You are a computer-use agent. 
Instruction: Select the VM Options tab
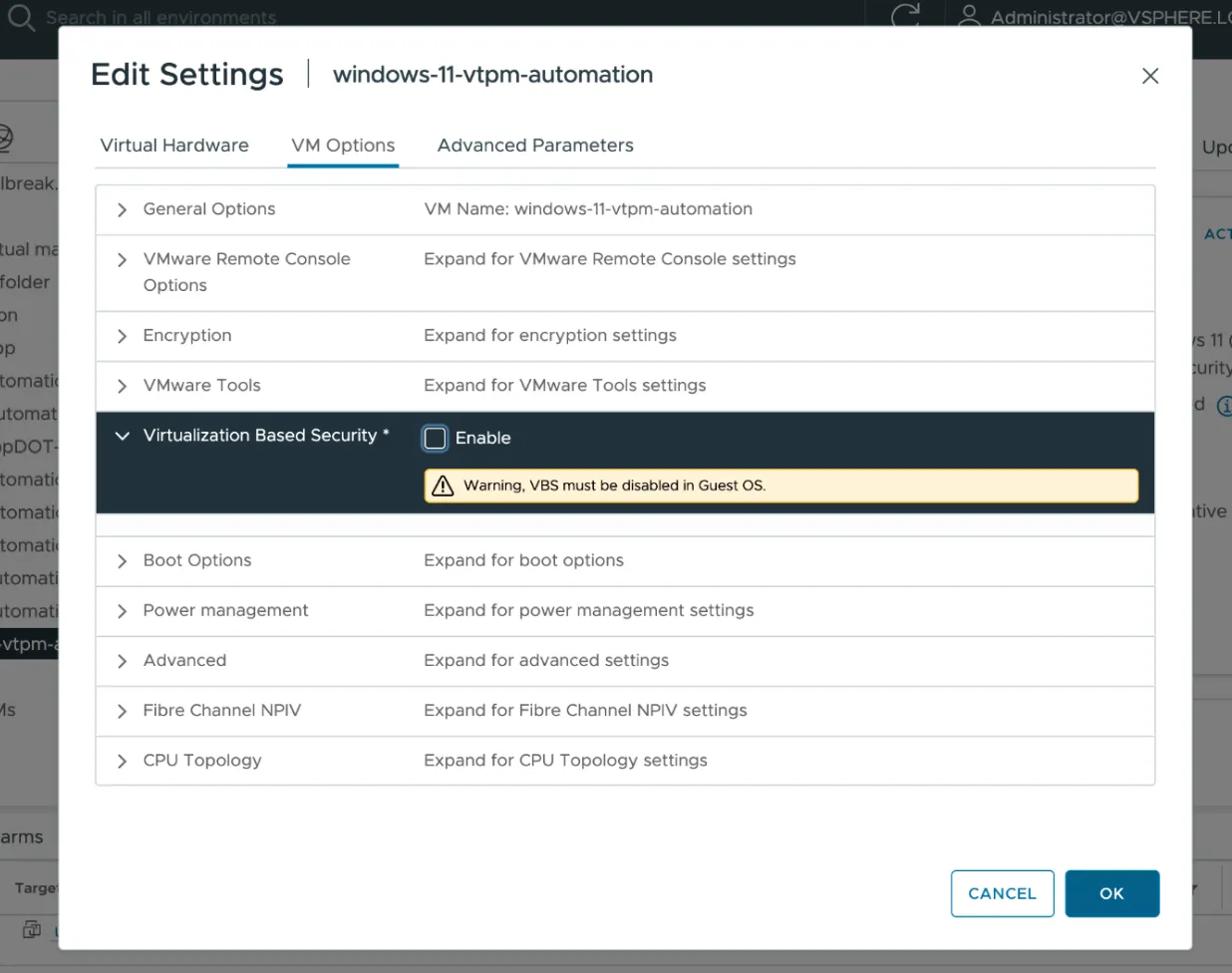coord(343,146)
